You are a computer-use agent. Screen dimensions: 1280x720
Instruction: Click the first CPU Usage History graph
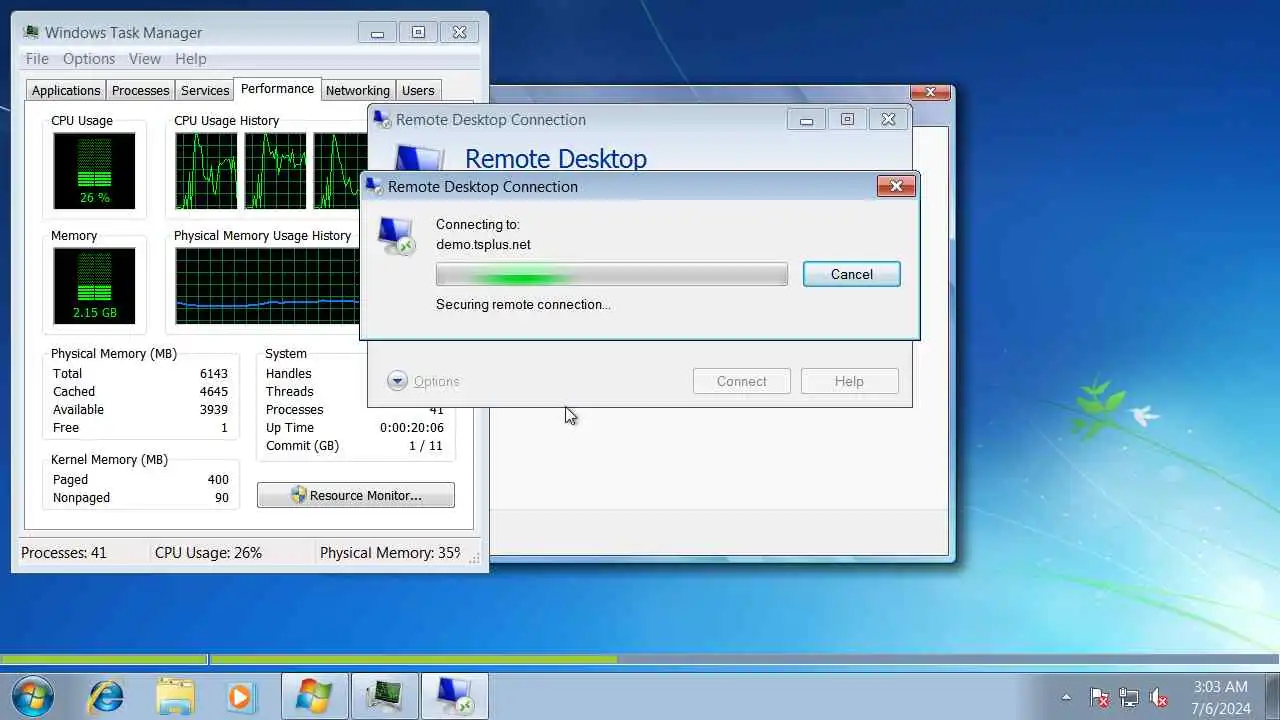pyautogui.click(x=207, y=171)
